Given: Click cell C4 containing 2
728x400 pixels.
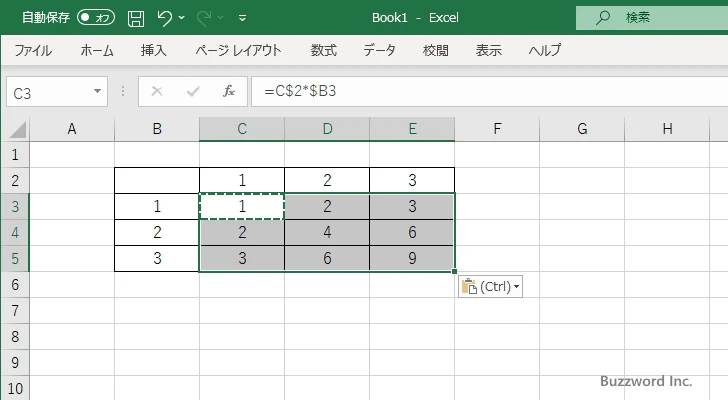Looking at the screenshot, I should coord(242,232).
